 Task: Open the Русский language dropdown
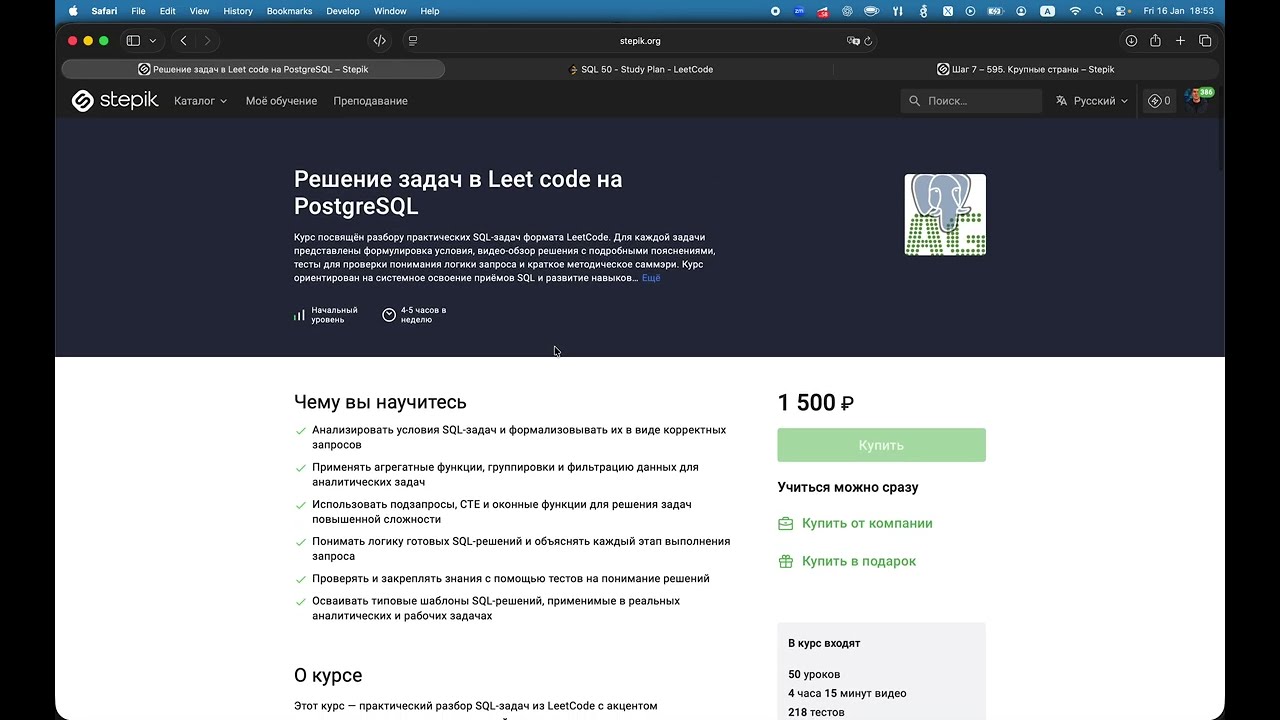(1092, 101)
